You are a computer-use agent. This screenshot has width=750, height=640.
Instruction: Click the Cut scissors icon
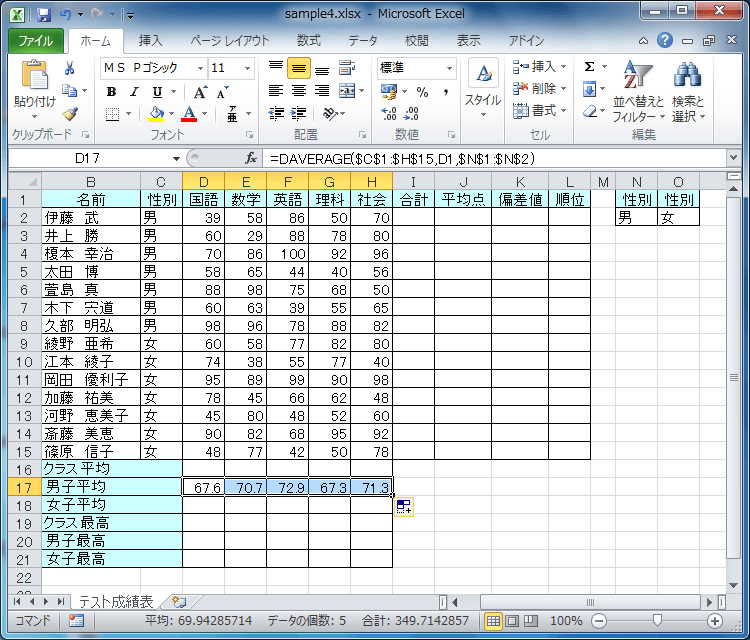pyautogui.click(x=69, y=68)
